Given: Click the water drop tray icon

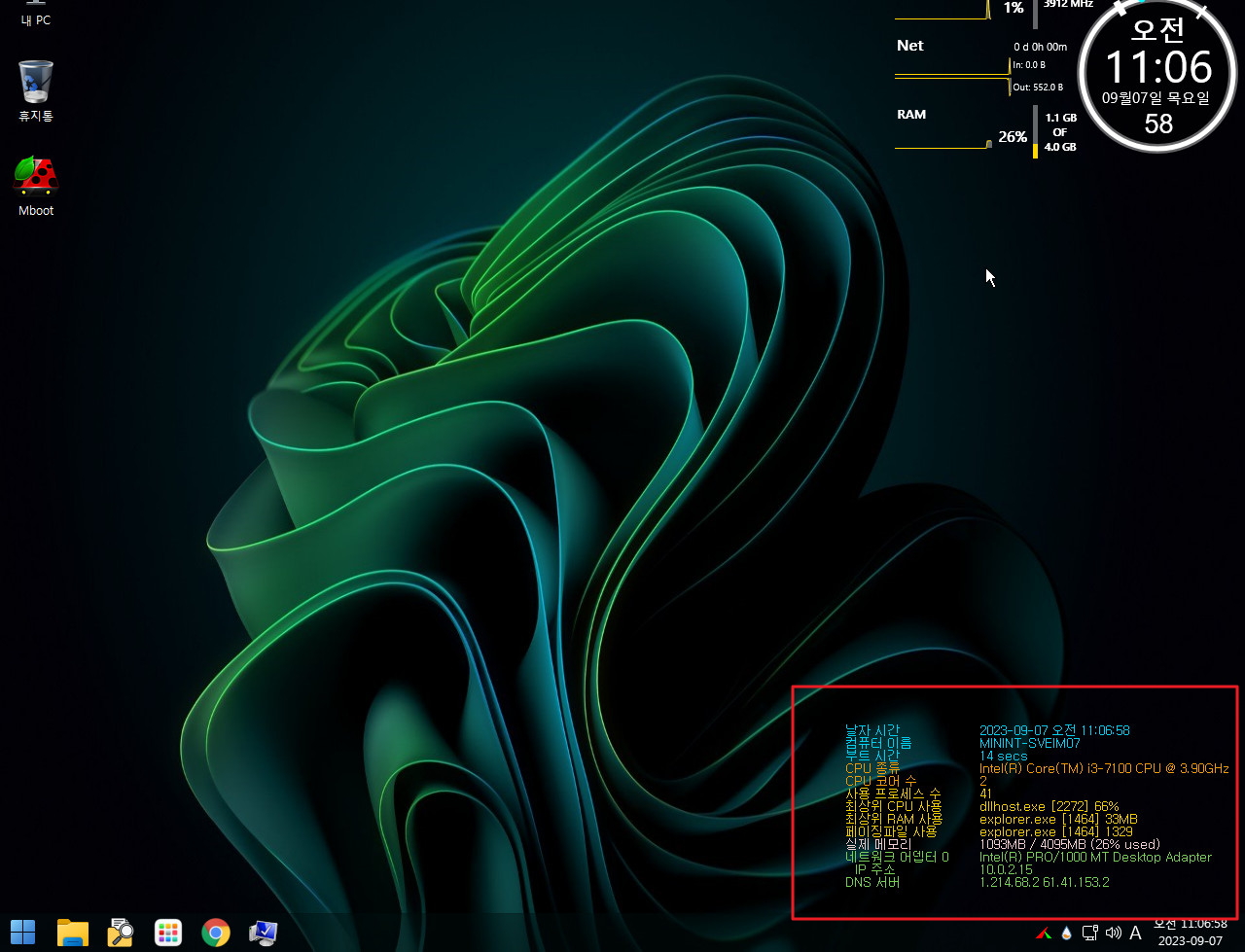Looking at the screenshot, I should click(x=1067, y=934).
